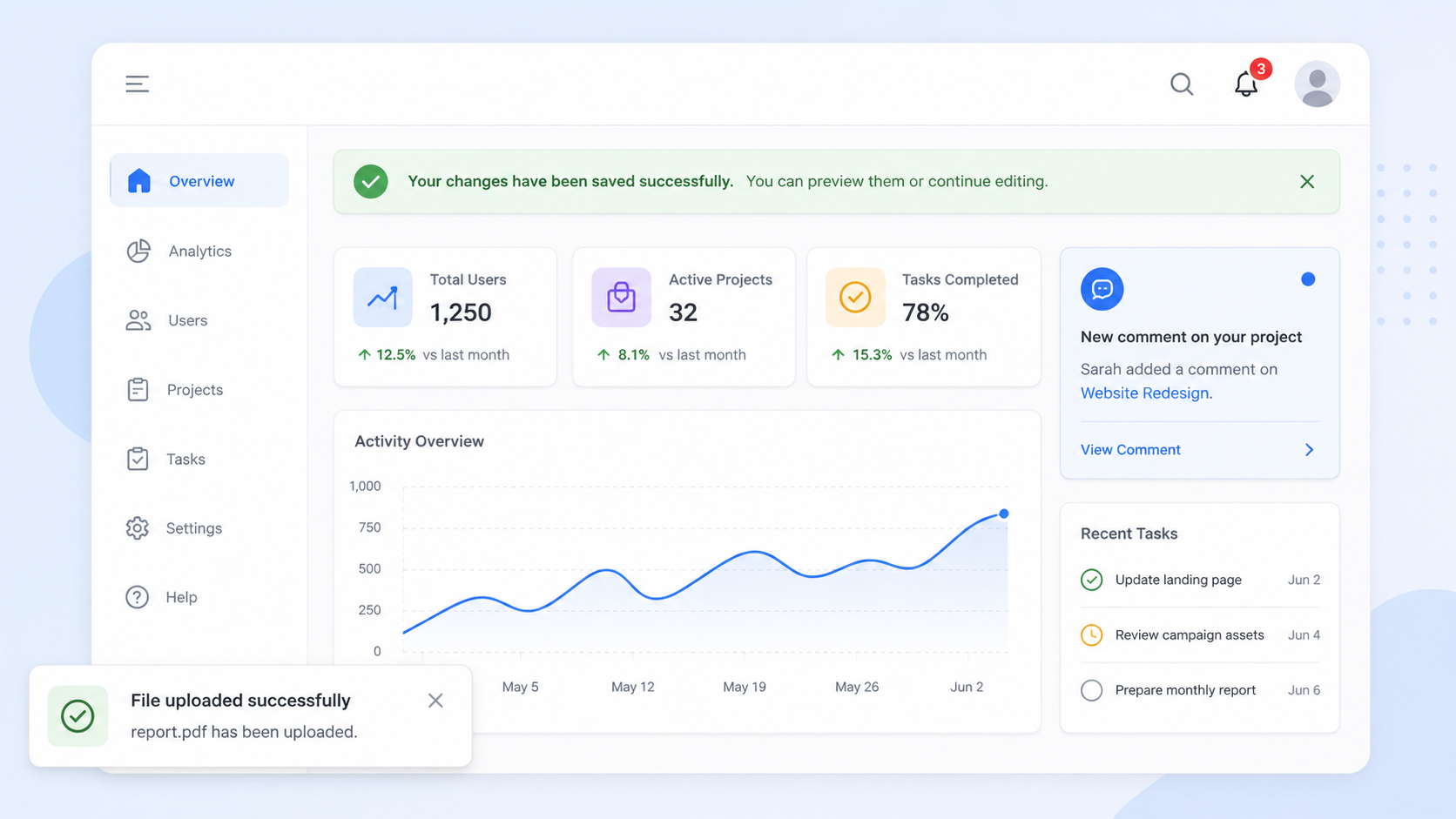
Task: Click the 12.5% growth indicator
Action: pos(387,355)
